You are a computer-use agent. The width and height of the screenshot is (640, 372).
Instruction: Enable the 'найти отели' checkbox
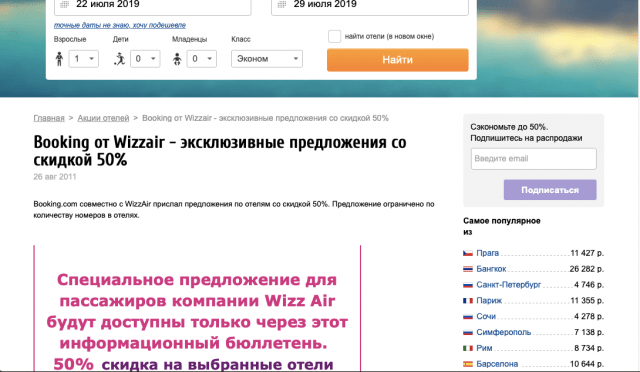[x=334, y=36]
